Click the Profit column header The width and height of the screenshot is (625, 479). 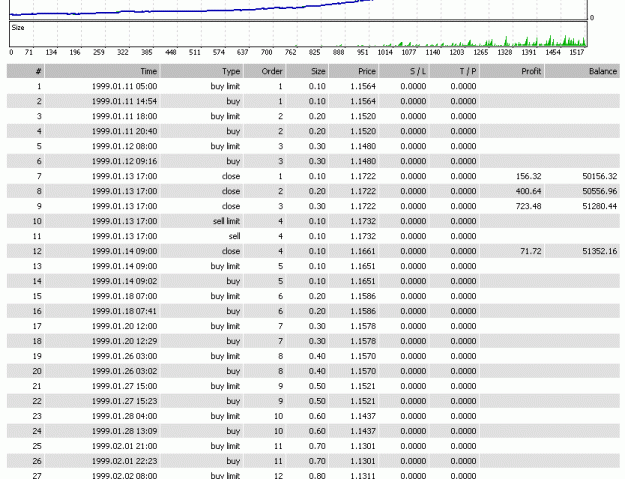[512, 71]
